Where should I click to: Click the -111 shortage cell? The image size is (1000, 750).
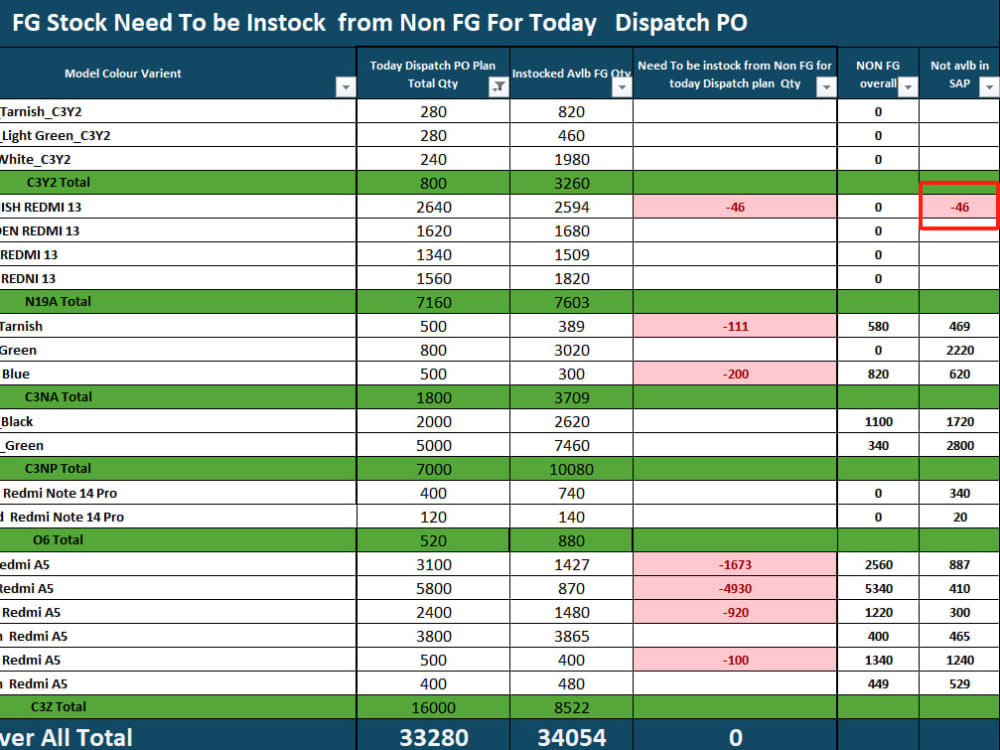tap(735, 327)
